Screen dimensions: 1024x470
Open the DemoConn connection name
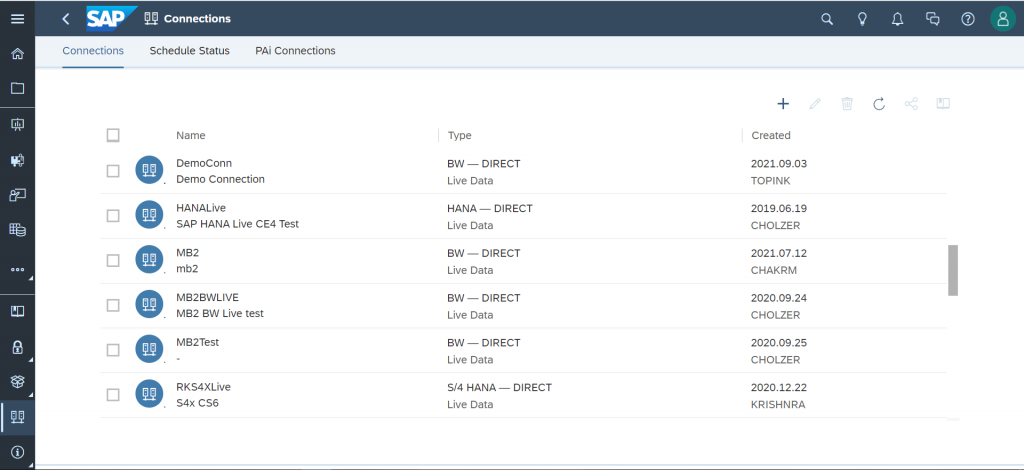coord(204,163)
